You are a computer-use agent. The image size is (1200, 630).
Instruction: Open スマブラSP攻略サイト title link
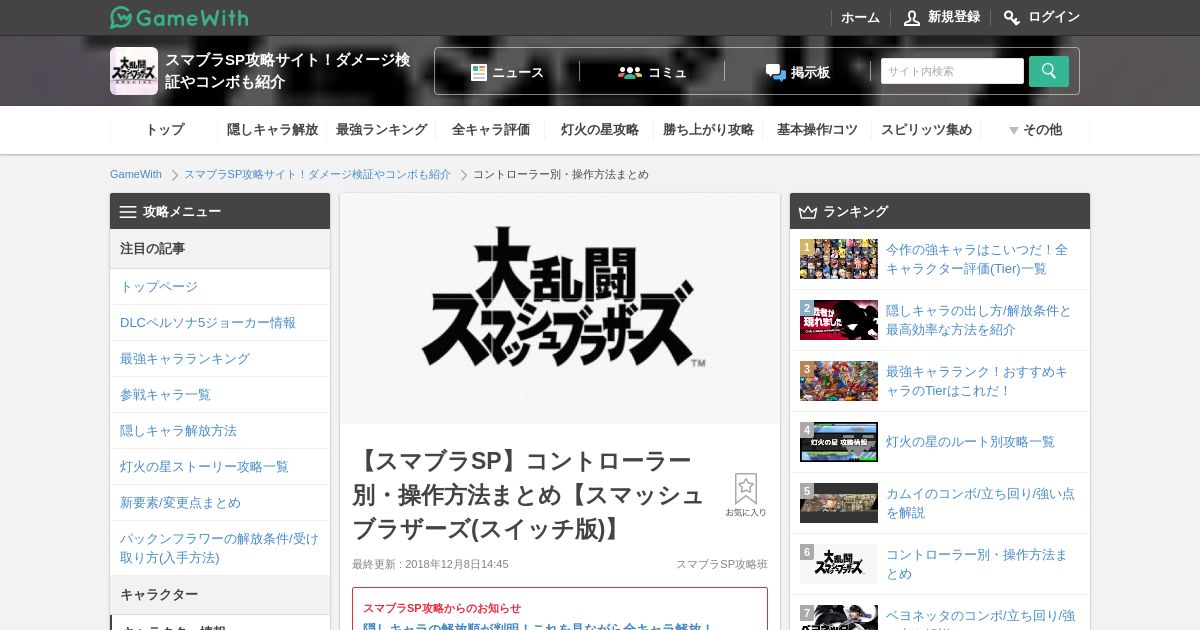click(287, 71)
